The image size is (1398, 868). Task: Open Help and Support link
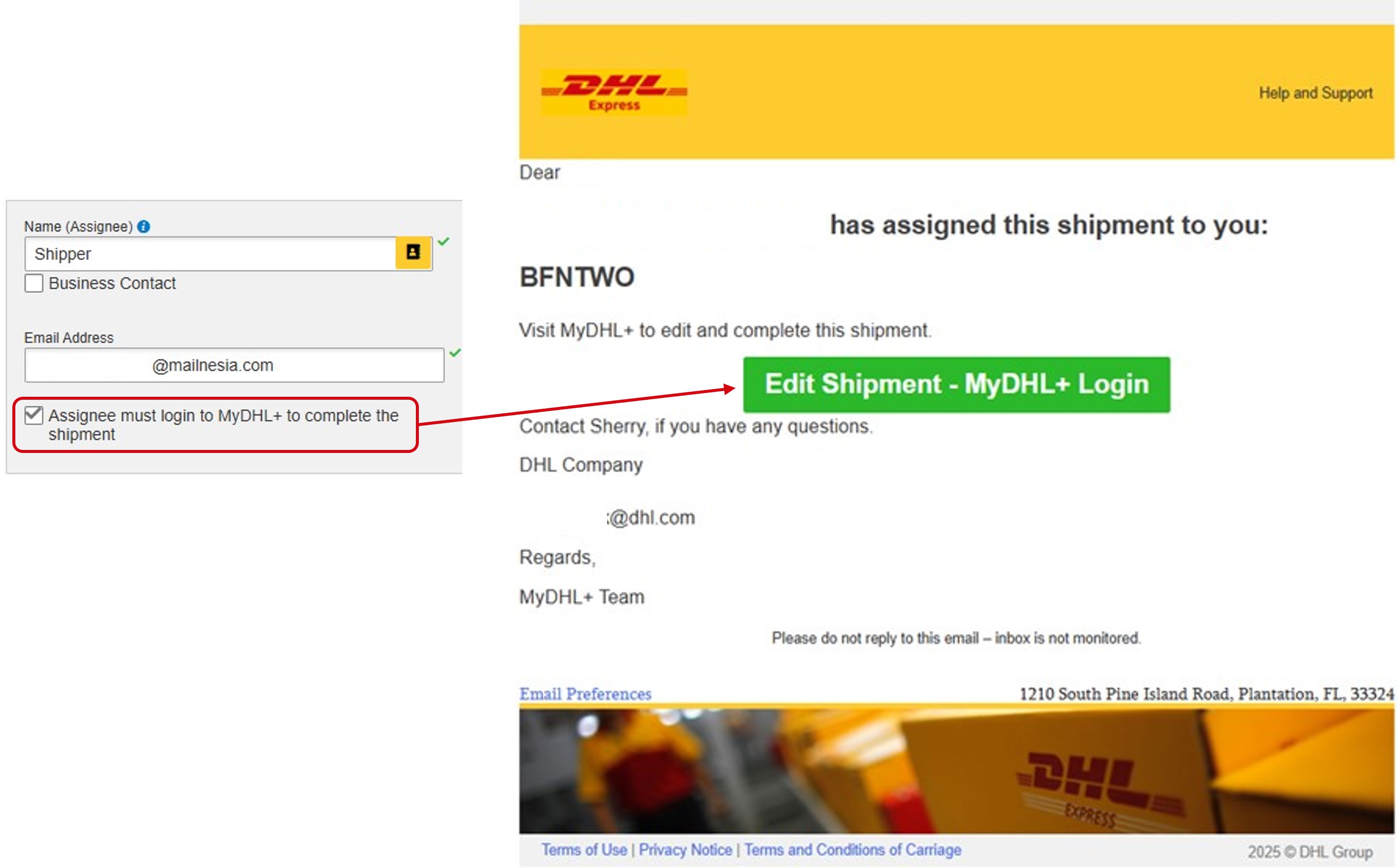(1315, 93)
